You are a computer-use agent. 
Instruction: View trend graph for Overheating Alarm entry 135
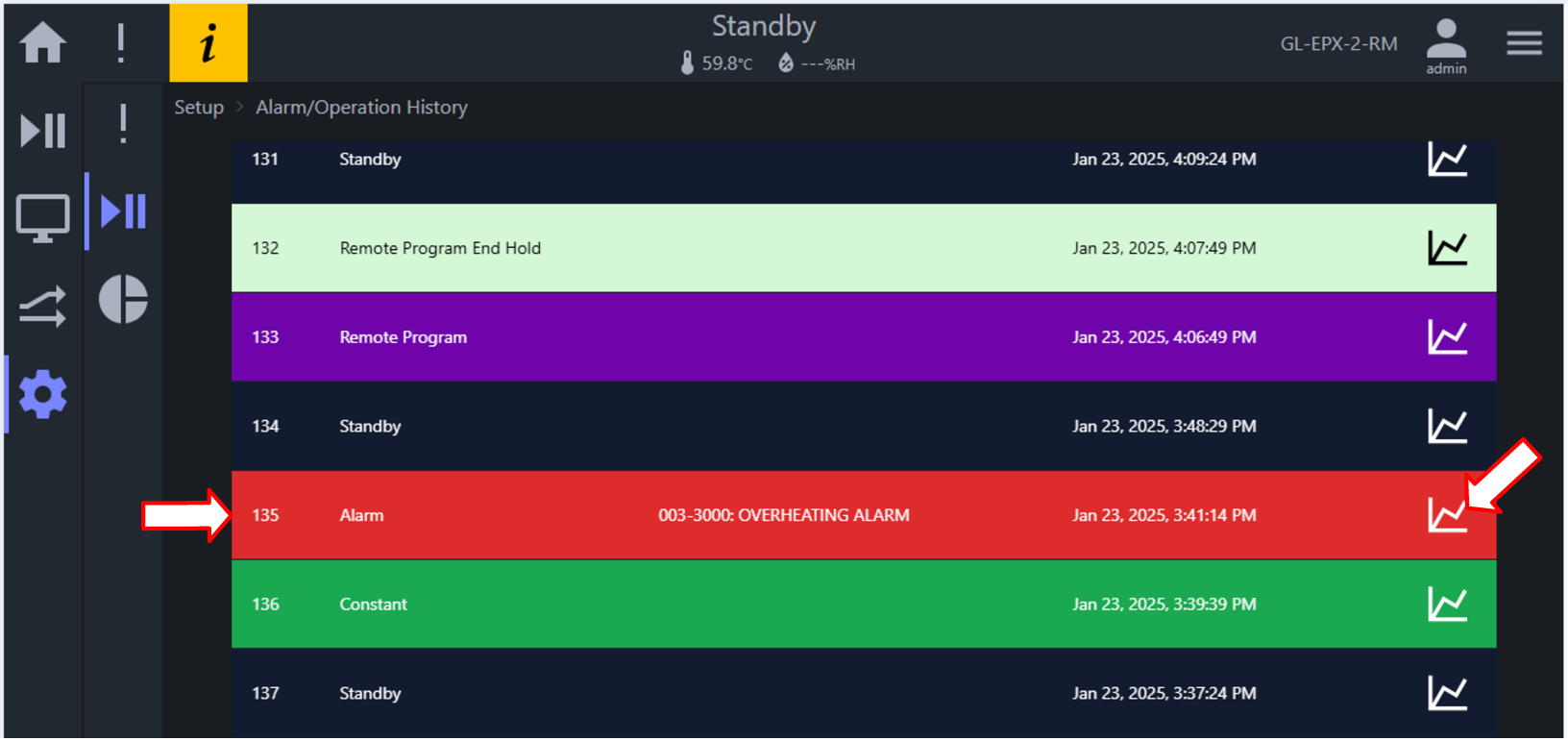(1447, 515)
